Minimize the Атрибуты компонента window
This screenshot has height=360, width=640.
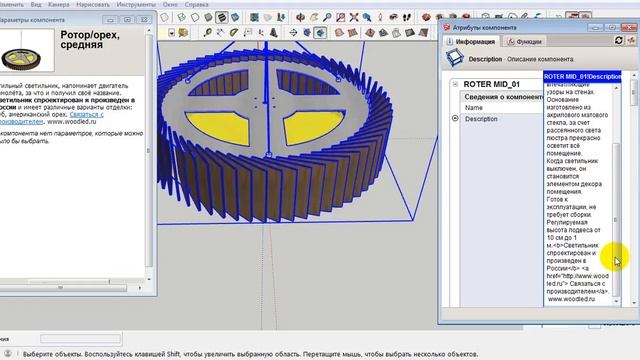click(596, 27)
